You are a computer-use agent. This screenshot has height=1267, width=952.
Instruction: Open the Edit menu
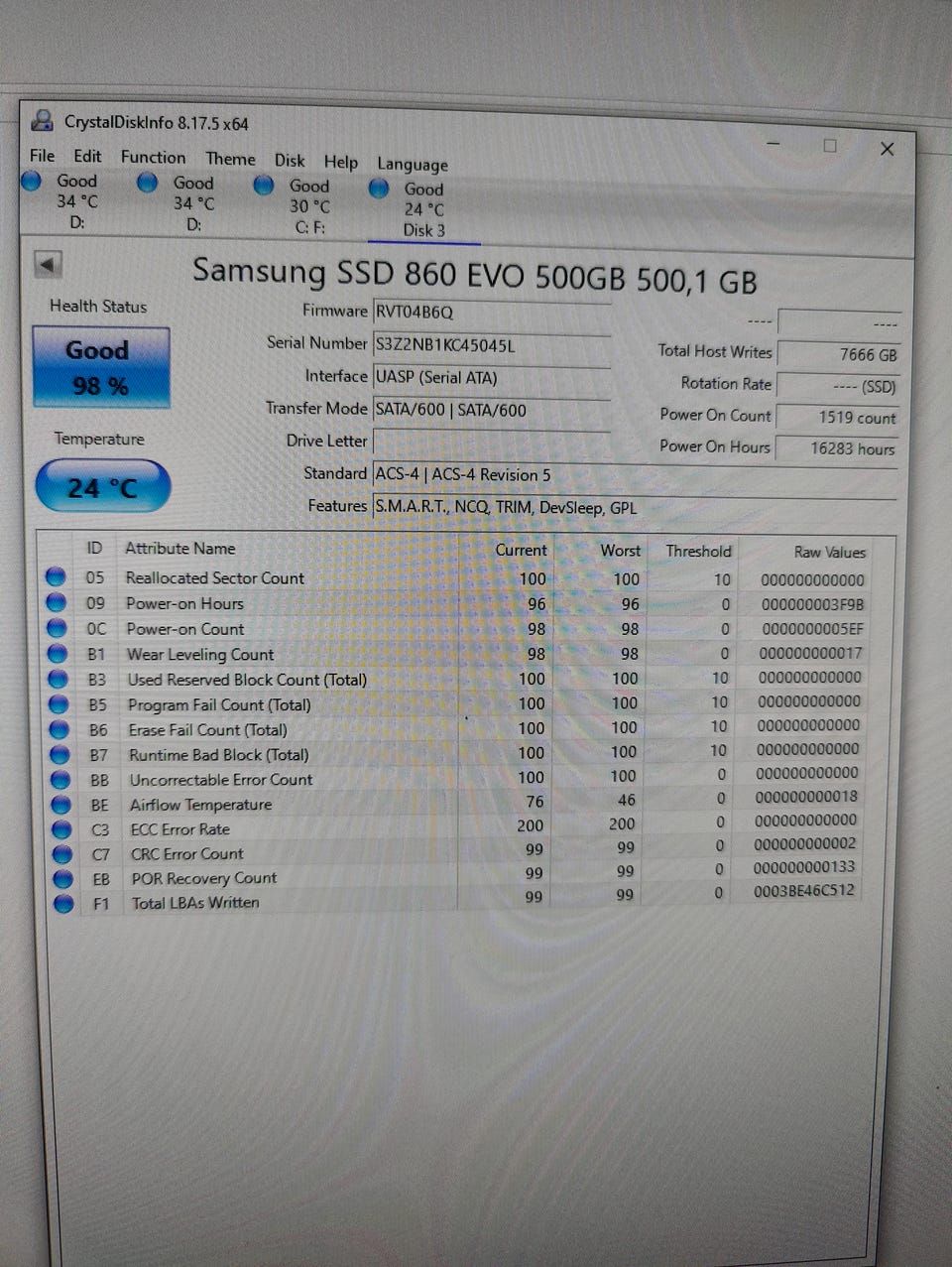click(x=87, y=156)
